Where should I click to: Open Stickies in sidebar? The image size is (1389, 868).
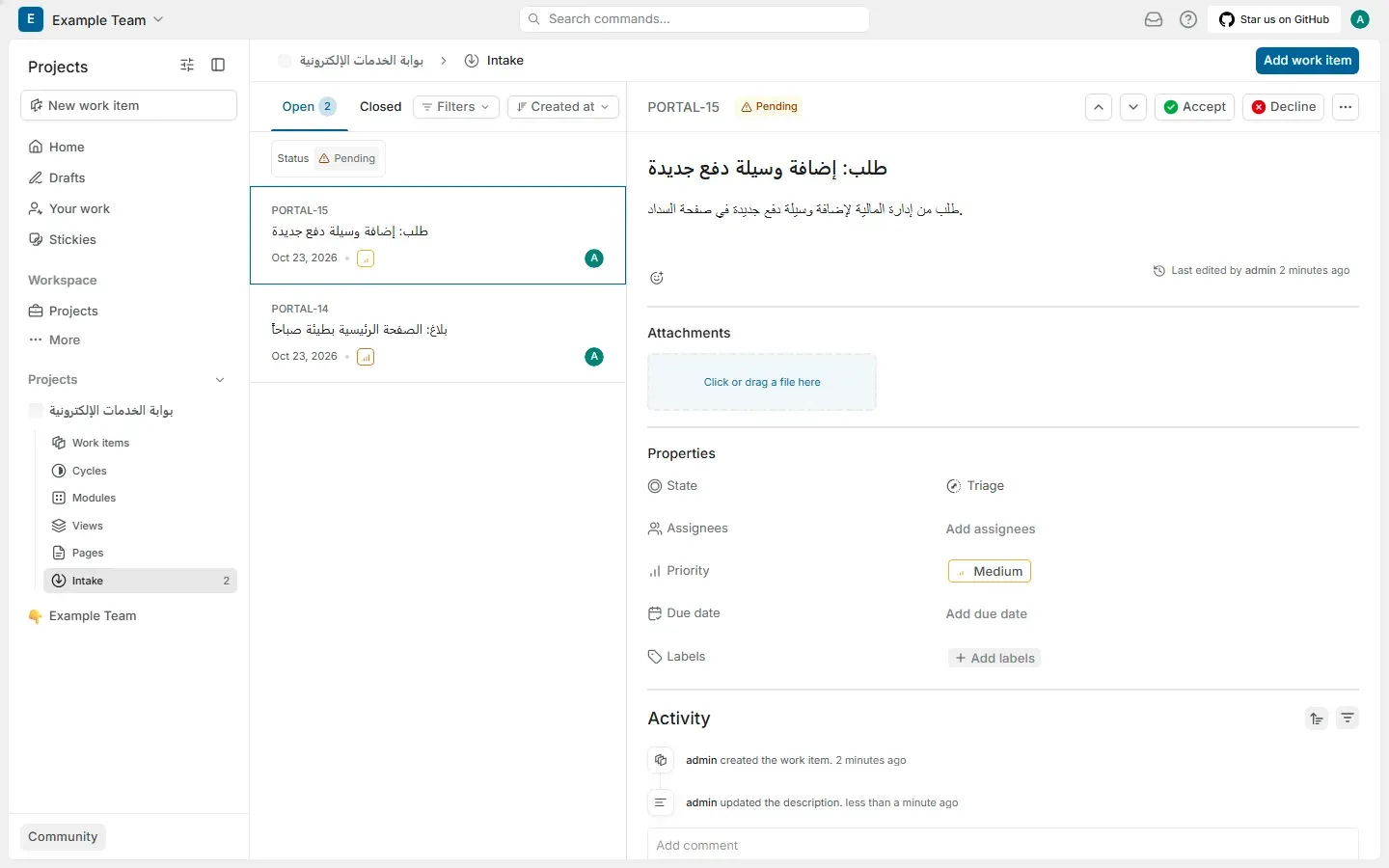(x=129, y=239)
